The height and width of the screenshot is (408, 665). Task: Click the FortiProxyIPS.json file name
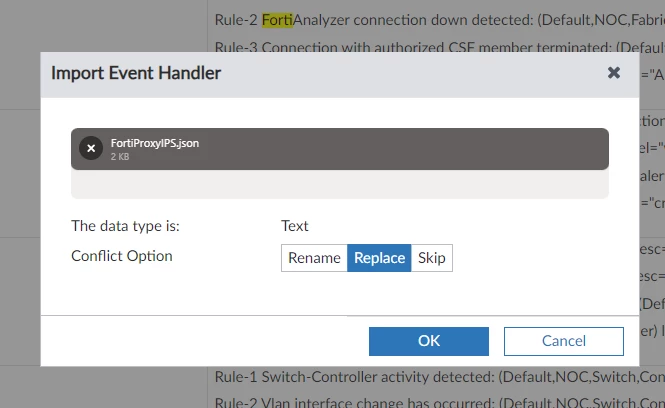[155, 143]
